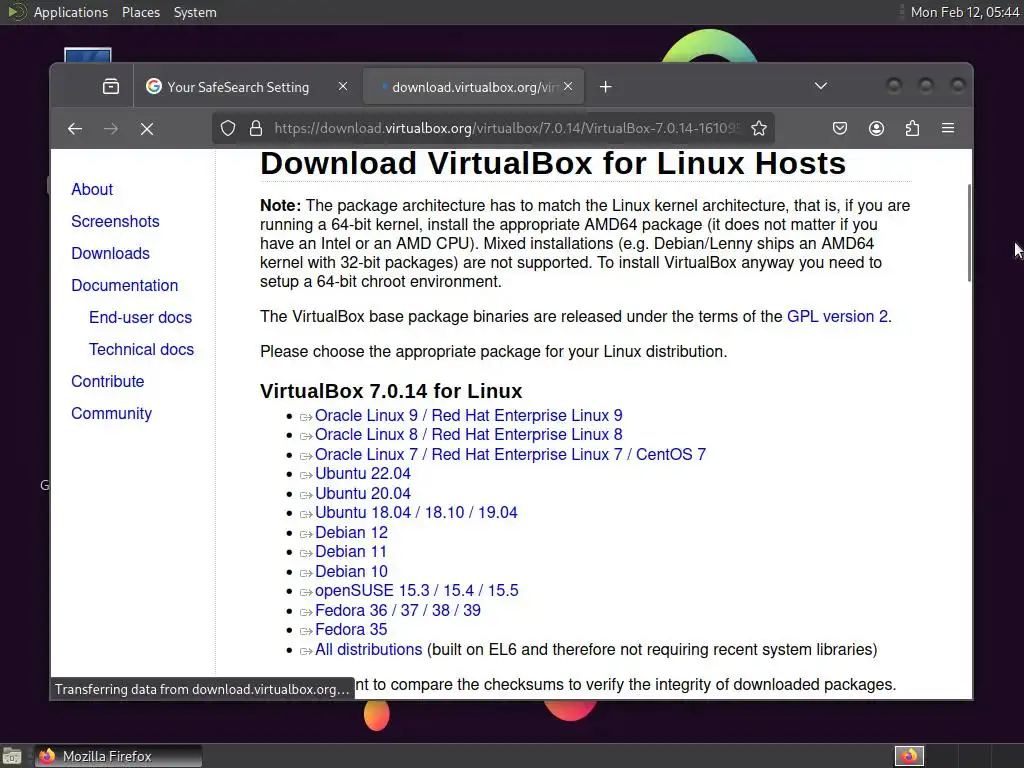Screen dimensions: 1024x768
Task: Expand the list all tabs chevron
Action: pyautogui.click(x=821, y=86)
